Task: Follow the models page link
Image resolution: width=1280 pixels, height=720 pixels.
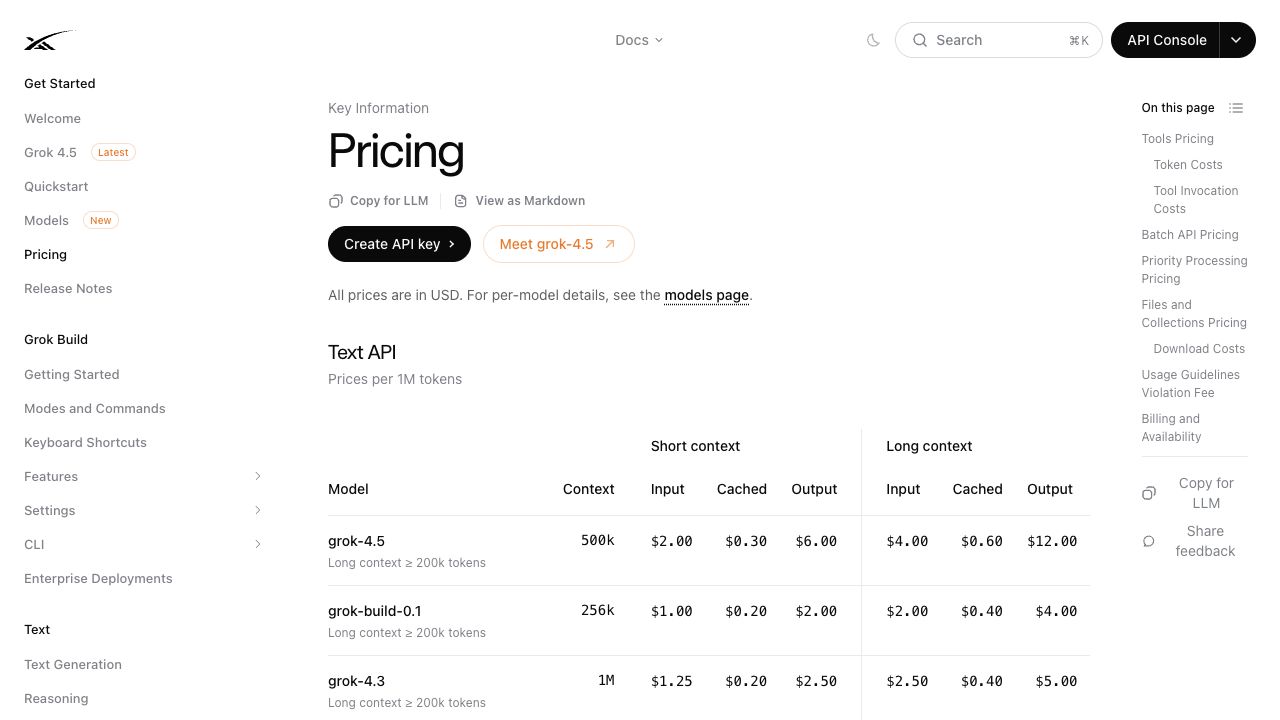Action: [706, 295]
